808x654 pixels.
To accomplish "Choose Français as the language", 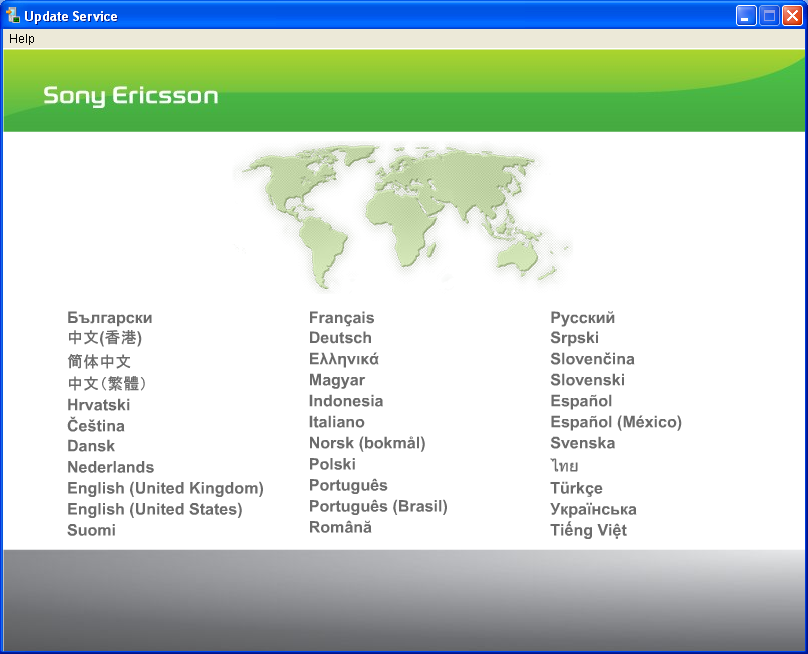I will coord(341,318).
